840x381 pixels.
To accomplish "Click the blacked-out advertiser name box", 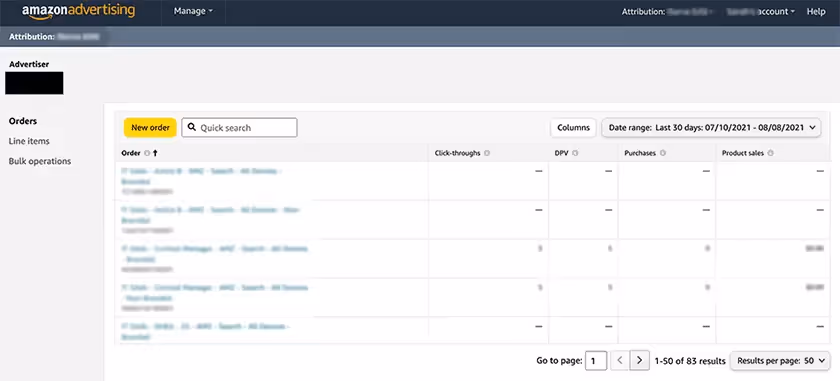I will tap(34, 83).
